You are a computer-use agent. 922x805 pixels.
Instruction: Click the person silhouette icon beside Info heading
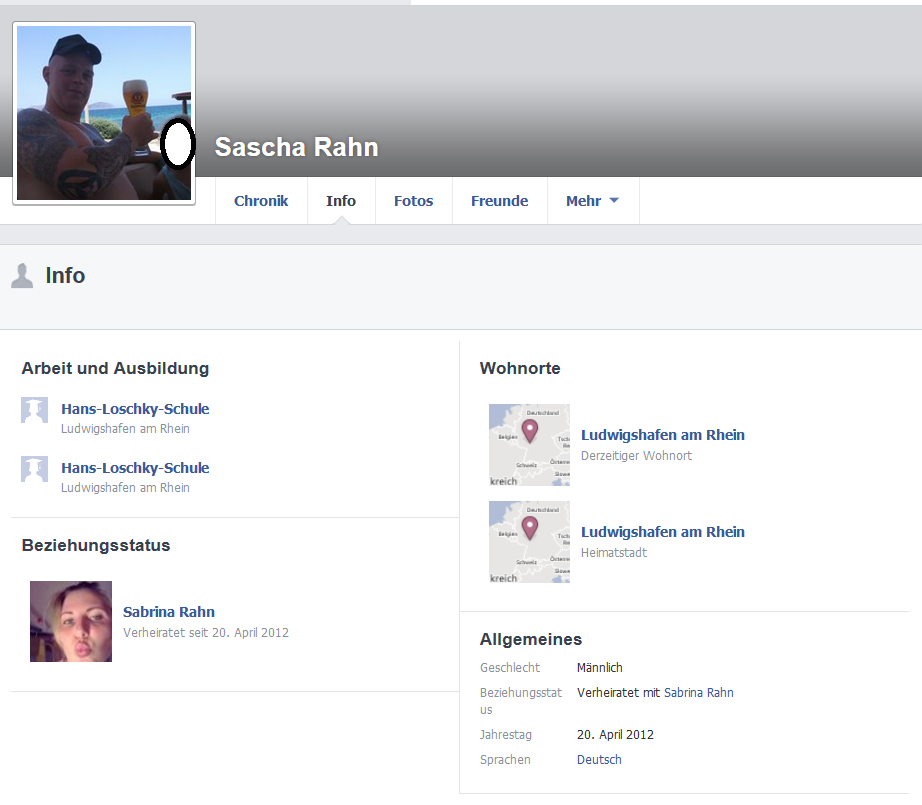(x=22, y=276)
